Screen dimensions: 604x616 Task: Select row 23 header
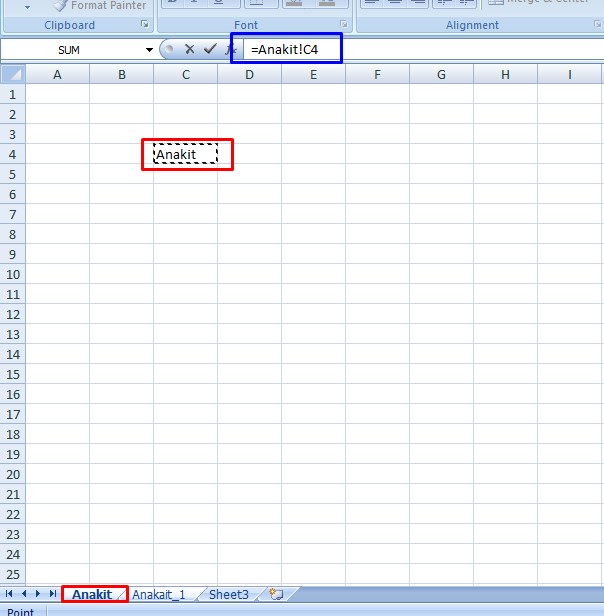click(13, 535)
